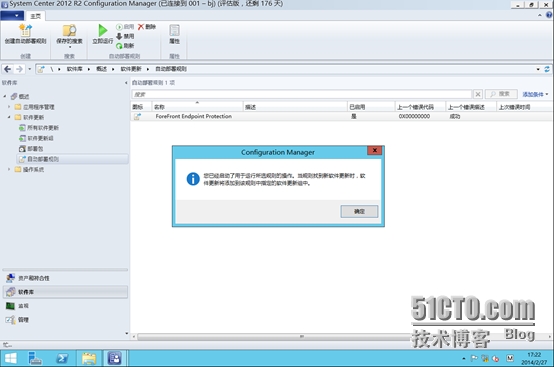The image size is (554, 367).
Task: Select Software Update Groups (软件更新组) tree item
Action: (x=40, y=138)
